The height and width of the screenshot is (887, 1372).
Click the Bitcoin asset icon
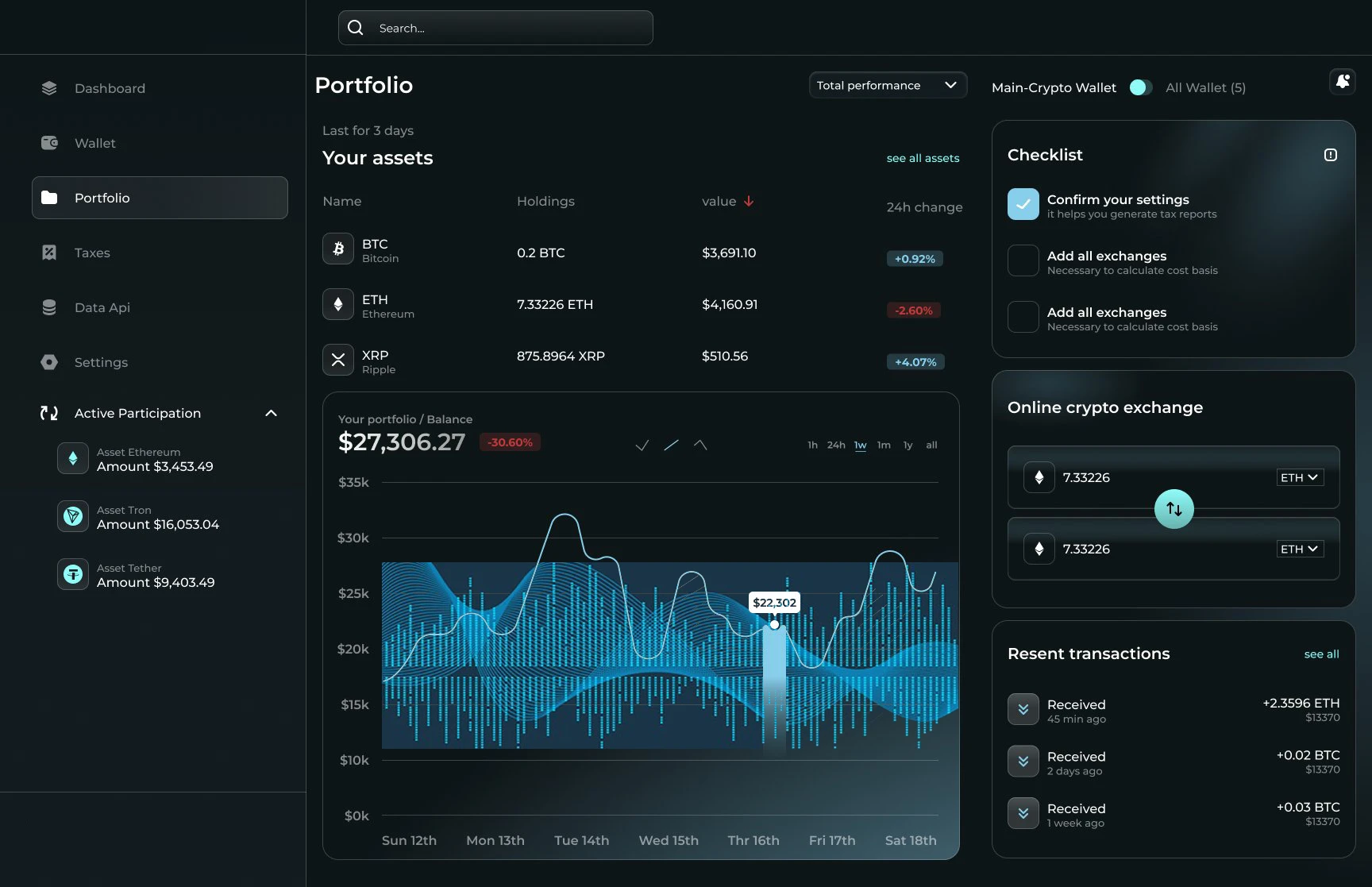click(338, 249)
